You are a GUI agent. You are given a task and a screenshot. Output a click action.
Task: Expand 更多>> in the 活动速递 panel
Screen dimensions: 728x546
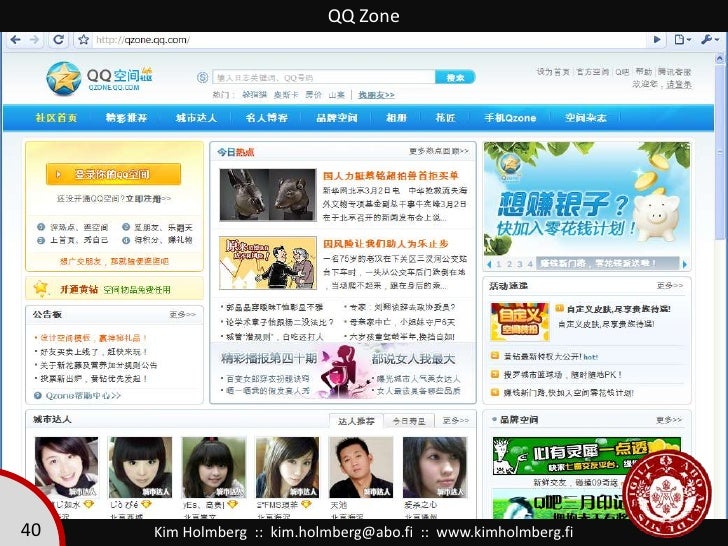click(x=670, y=286)
